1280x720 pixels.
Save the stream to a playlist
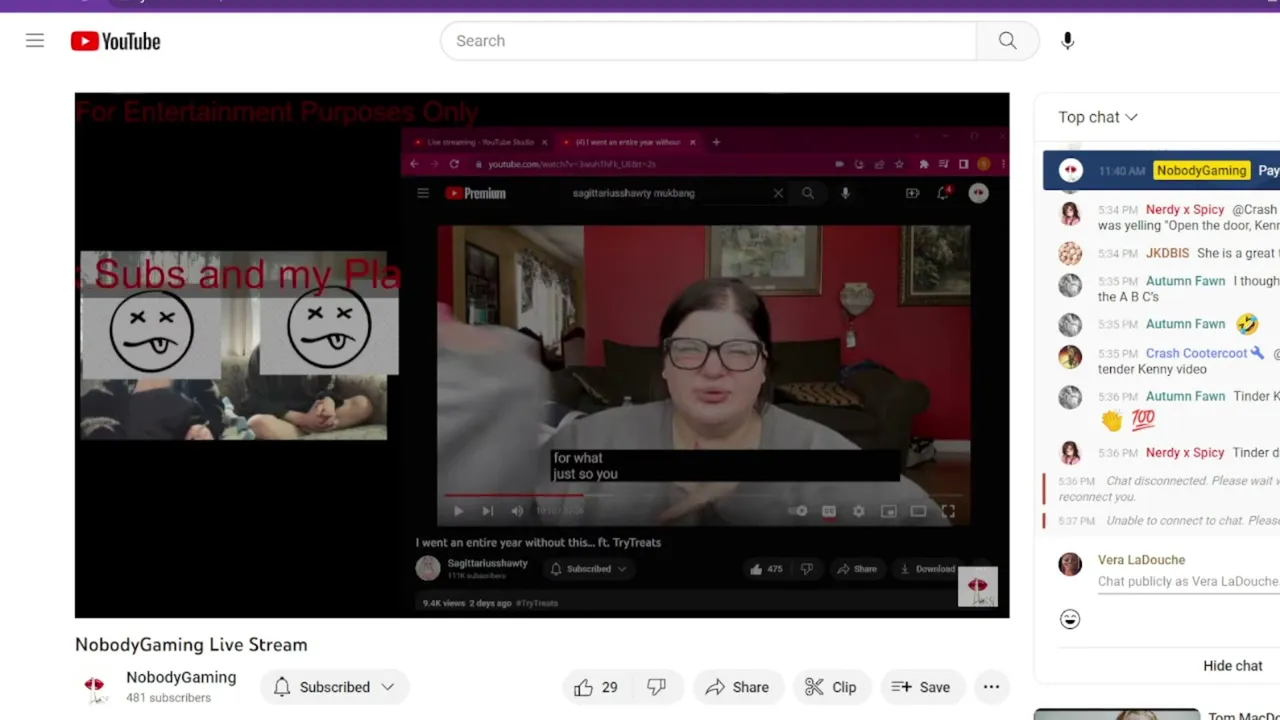[921, 687]
